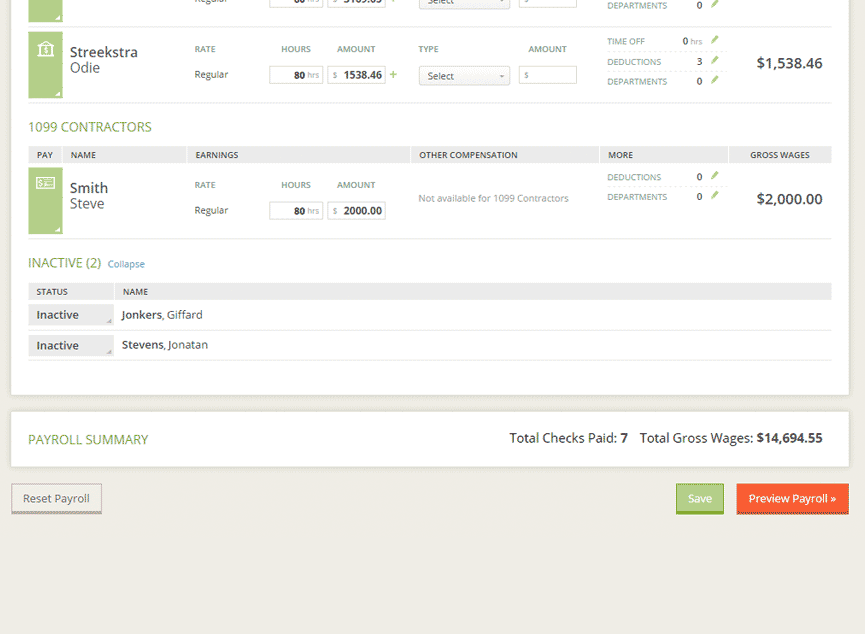The image size is (865, 634).
Task: Click the PAY column header in contractors table
Action: [45, 155]
